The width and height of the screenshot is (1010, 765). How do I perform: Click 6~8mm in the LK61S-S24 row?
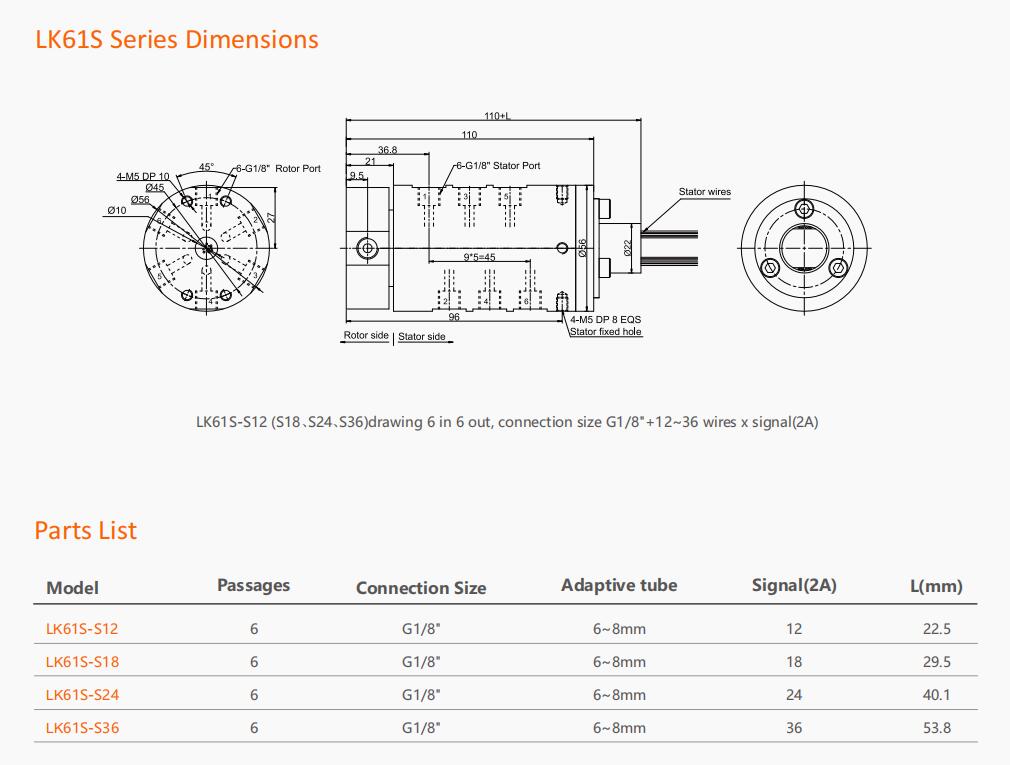coord(619,695)
